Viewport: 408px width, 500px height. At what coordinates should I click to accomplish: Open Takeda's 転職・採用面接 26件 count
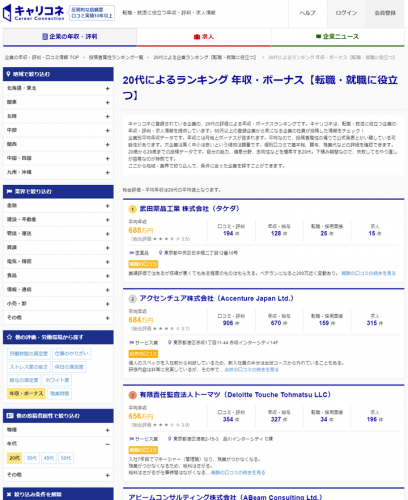[x=327, y=230]
